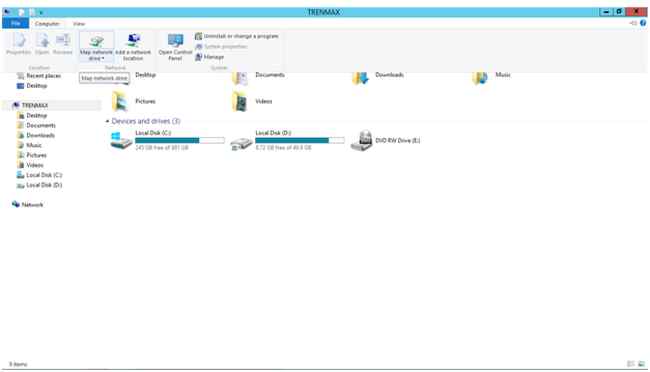Click the Map network drive ribbon icon
Image resolution: width=650 pixels, height=372 pixels.
tap(96, 41)
